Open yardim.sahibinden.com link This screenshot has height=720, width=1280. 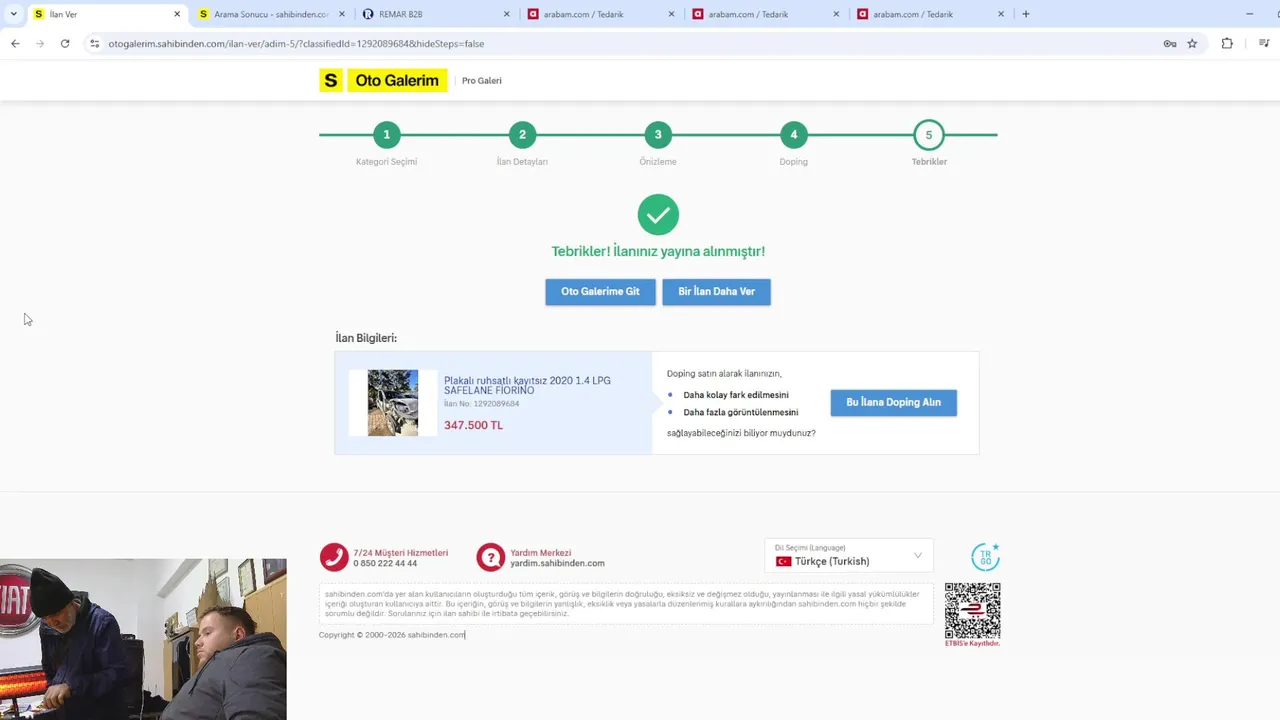point(557,563)
